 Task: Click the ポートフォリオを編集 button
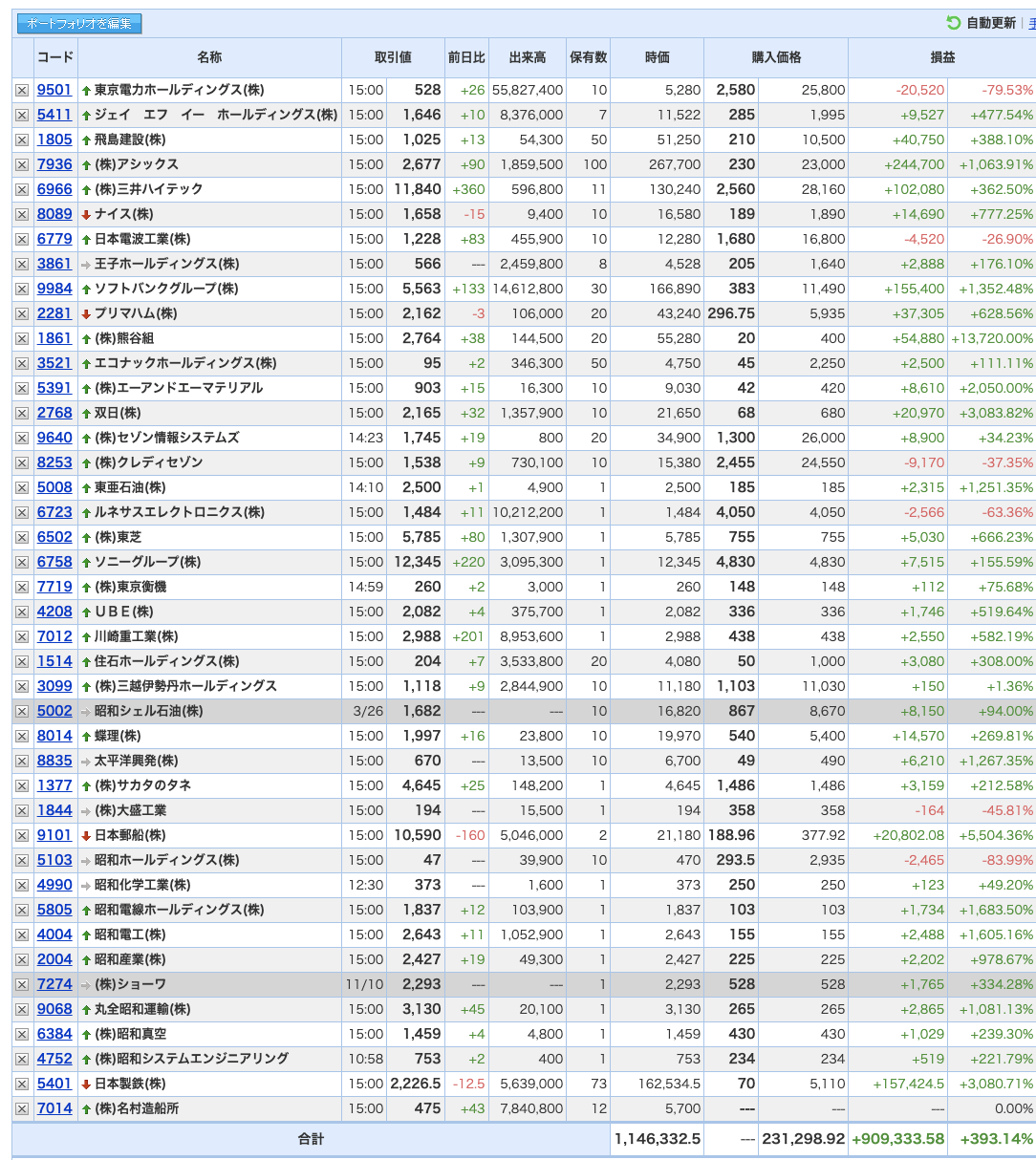point(79,23)
